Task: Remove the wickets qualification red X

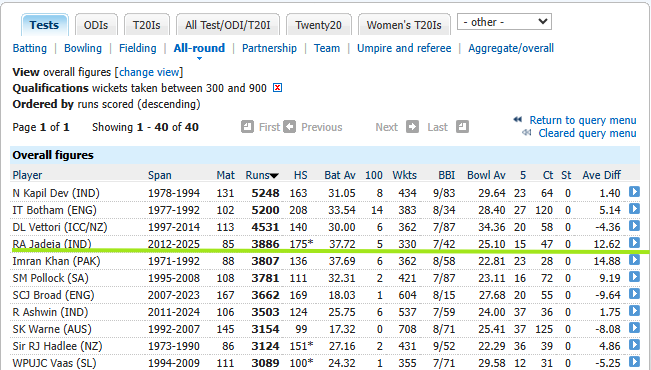Action: pyautogui.click(x=277, y=88)
